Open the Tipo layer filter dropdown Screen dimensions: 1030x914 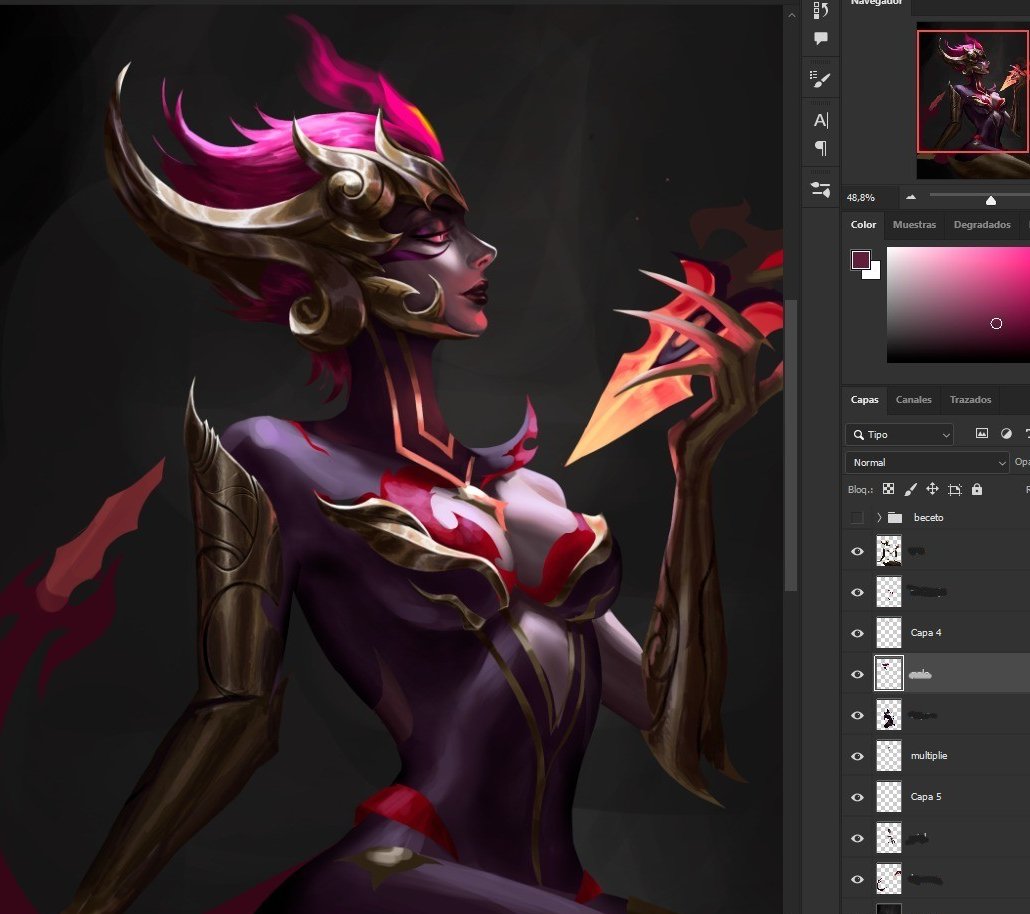click(899, 434)
